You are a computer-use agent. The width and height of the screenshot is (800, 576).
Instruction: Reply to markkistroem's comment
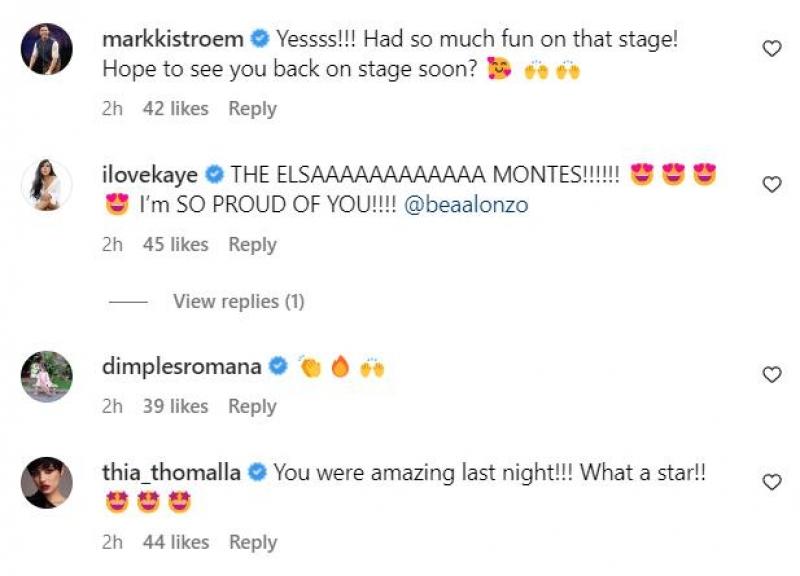click(x=252, y=108)
